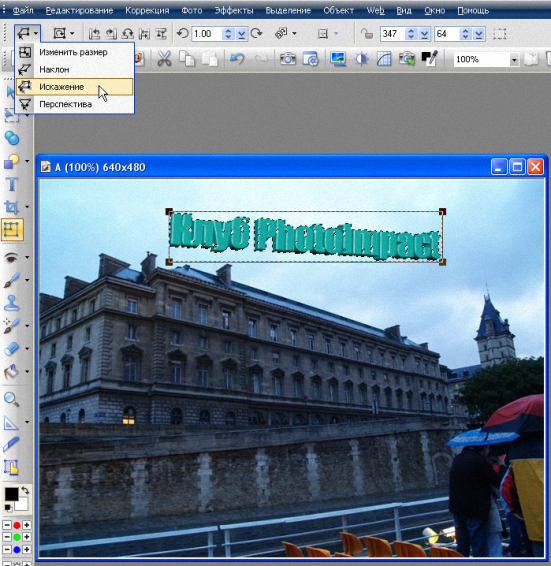Open the Эффекты menu
The width and height of the screenshot is (551, 566).
coord(234,10)
